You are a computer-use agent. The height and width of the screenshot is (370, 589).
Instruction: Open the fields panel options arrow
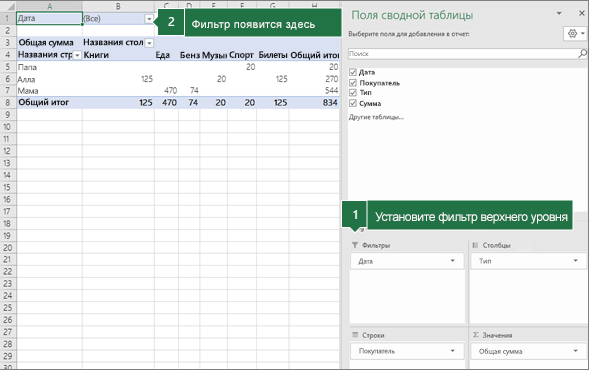[x=559, y=14]
